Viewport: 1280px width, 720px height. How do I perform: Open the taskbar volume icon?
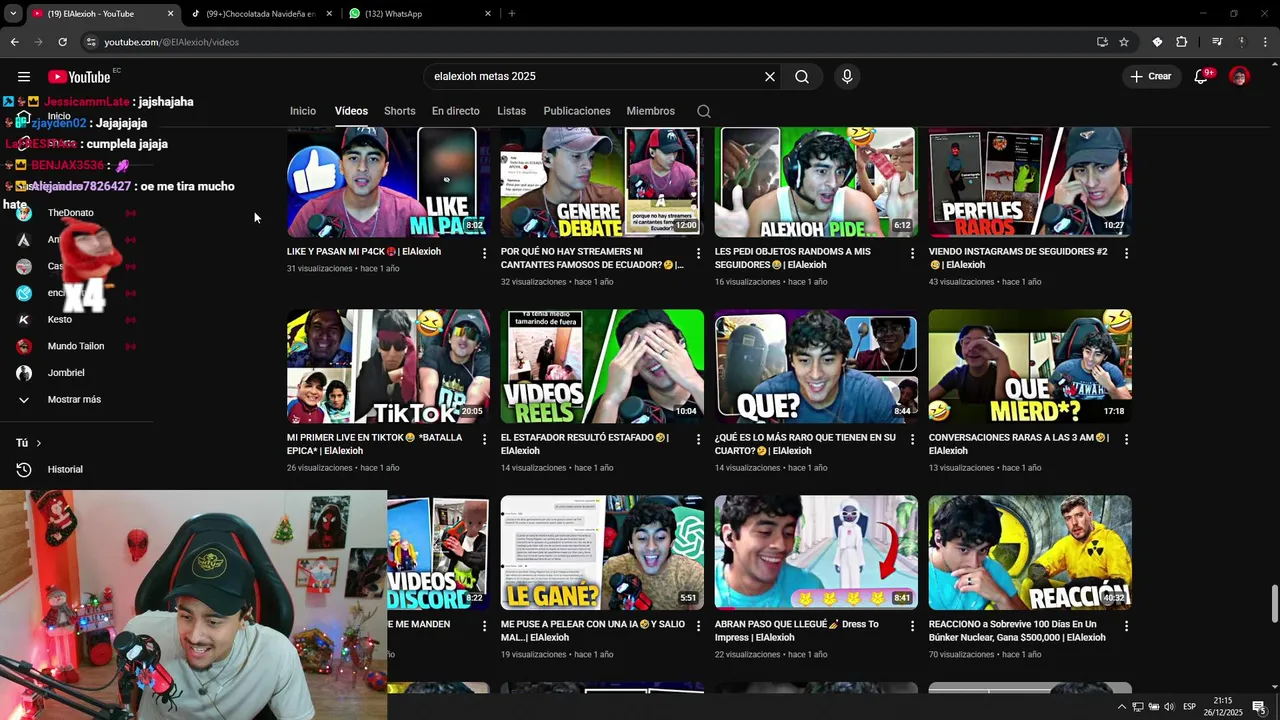(1169, 707)
